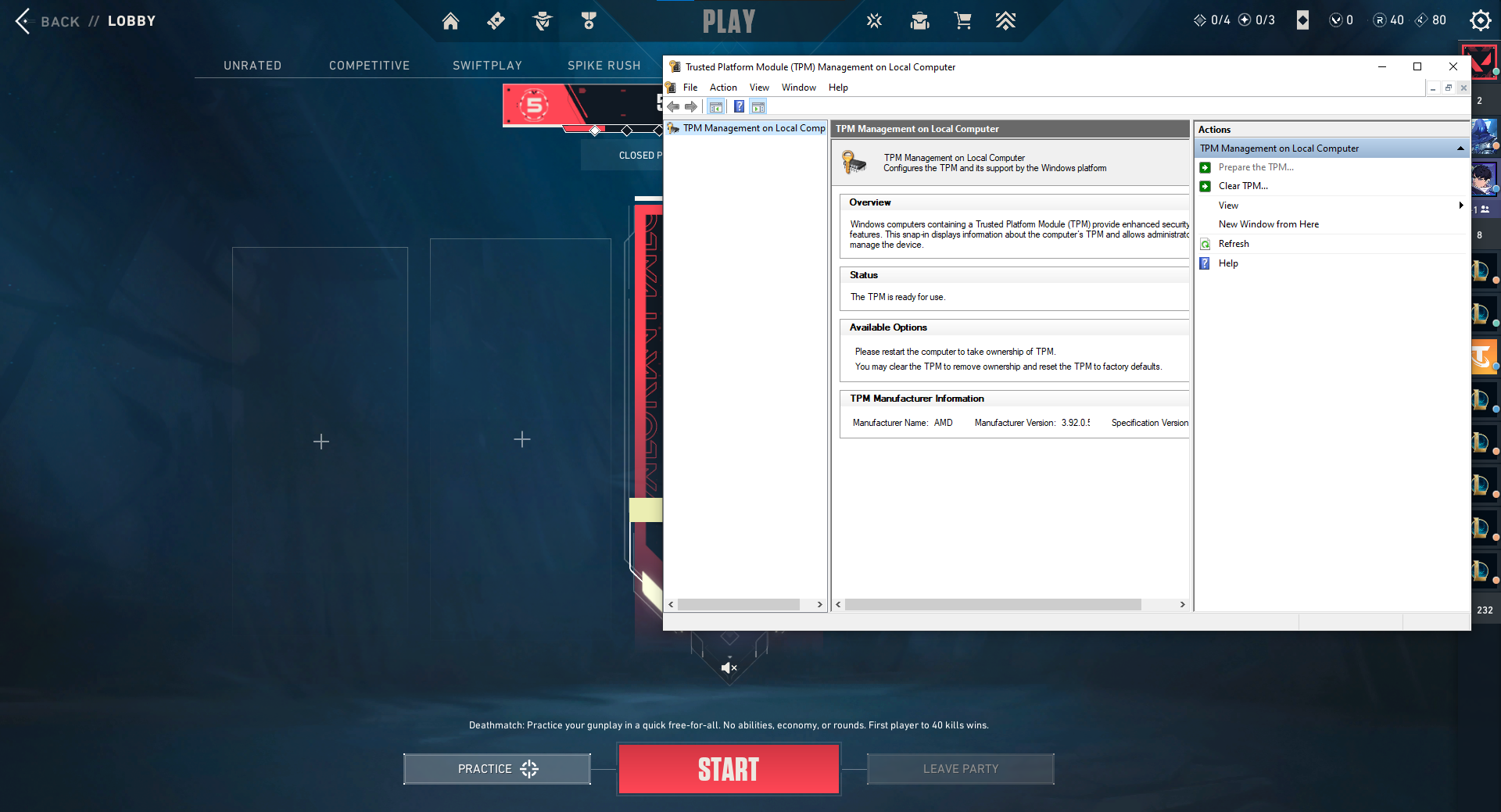Viewport: 1501px width, 812px height.
Task: Click the Valorant Points balance 80
Action: tap(1431, 20)
